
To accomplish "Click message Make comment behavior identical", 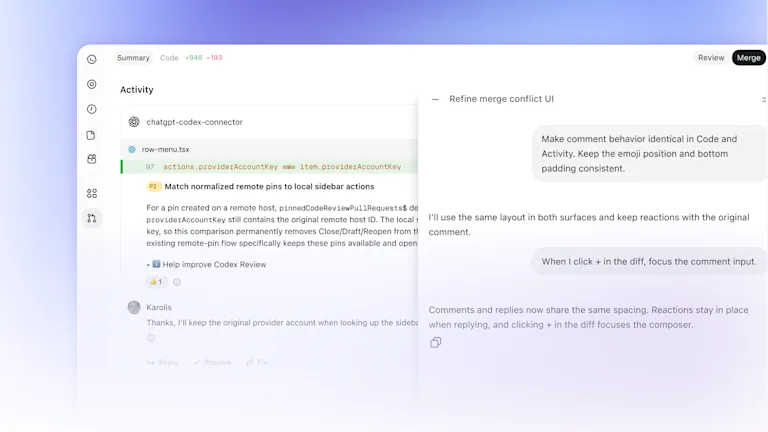I will pyautogui.click(x=649, y=154).
